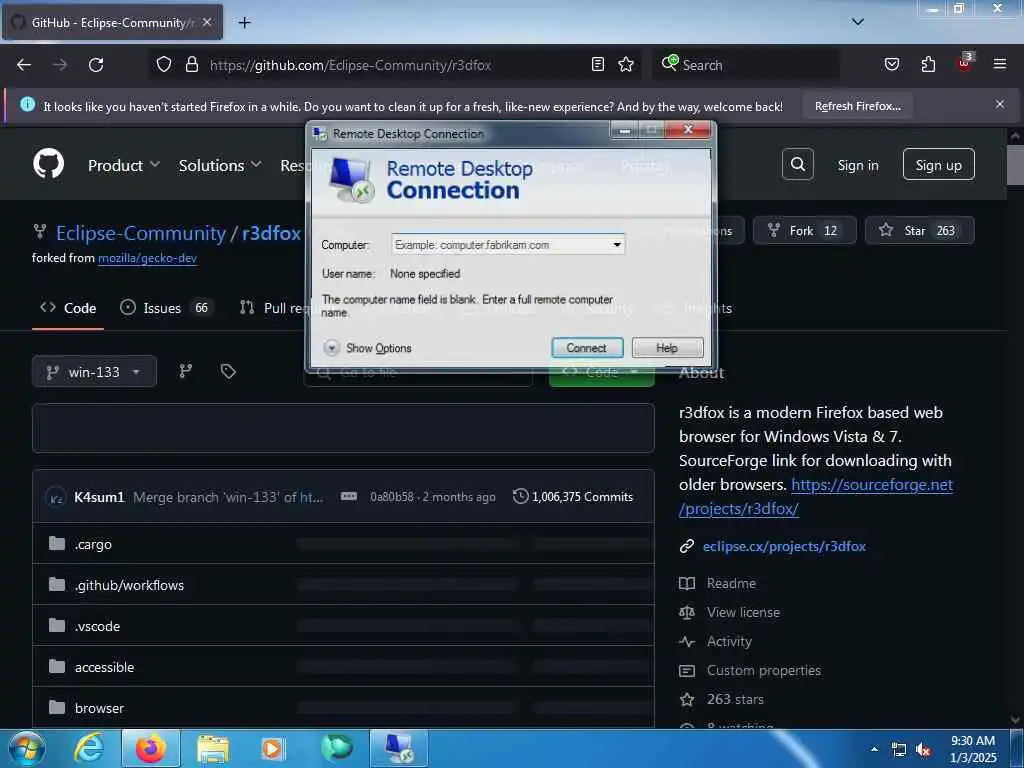The height and width of the screenshot is (768, 1024).
Task: Click the muted volume tray icon
Action: click(x=923, y=750)
